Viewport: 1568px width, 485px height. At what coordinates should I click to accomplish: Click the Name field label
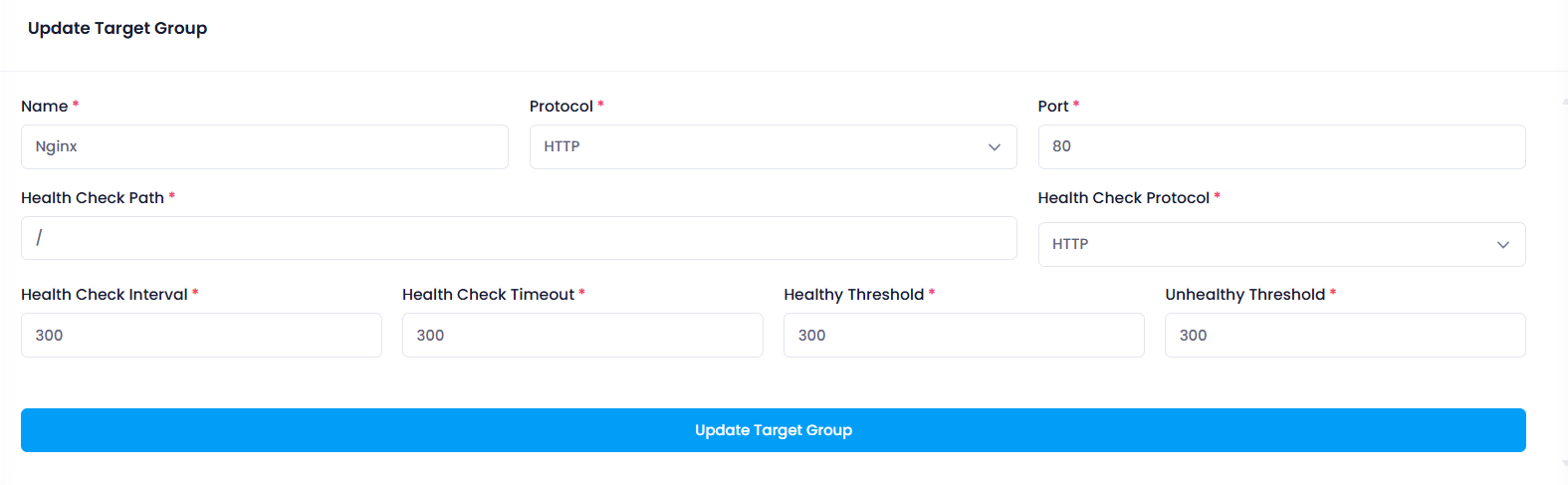(45, 107)
